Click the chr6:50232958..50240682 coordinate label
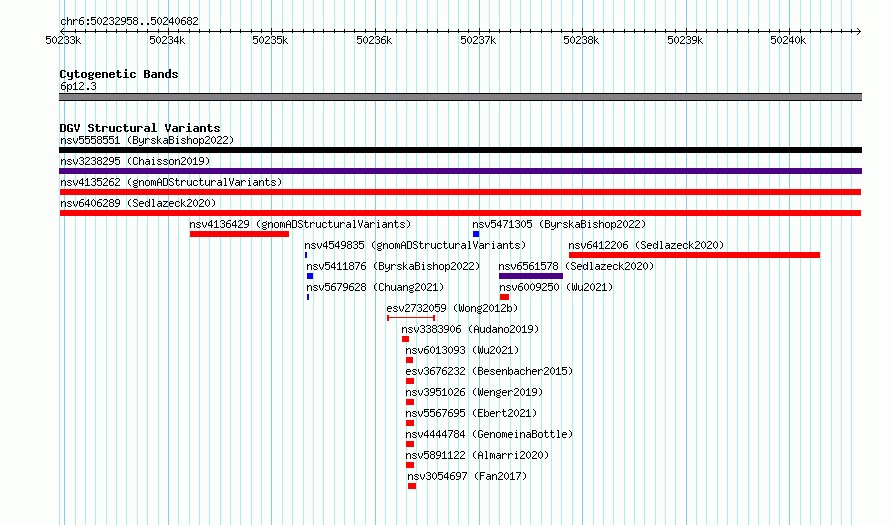 pos(129,22)
